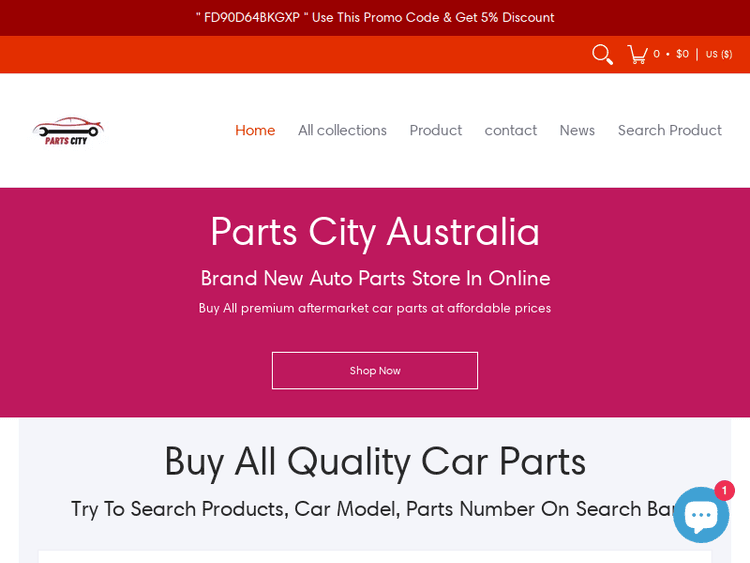Click the chat notification badge

[x=724, y=490]
